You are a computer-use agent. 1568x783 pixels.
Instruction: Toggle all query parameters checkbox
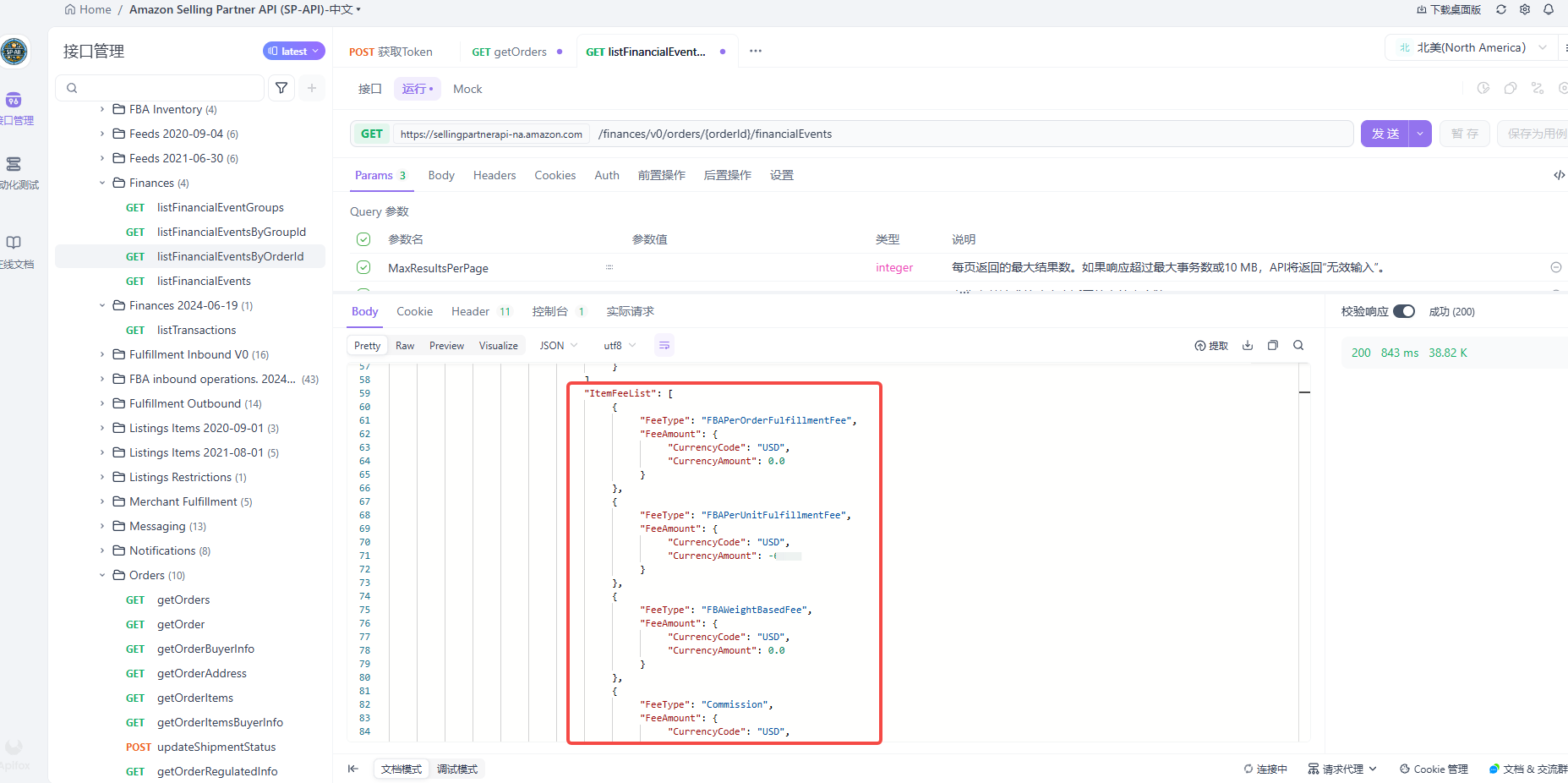(x=363, y=239)
